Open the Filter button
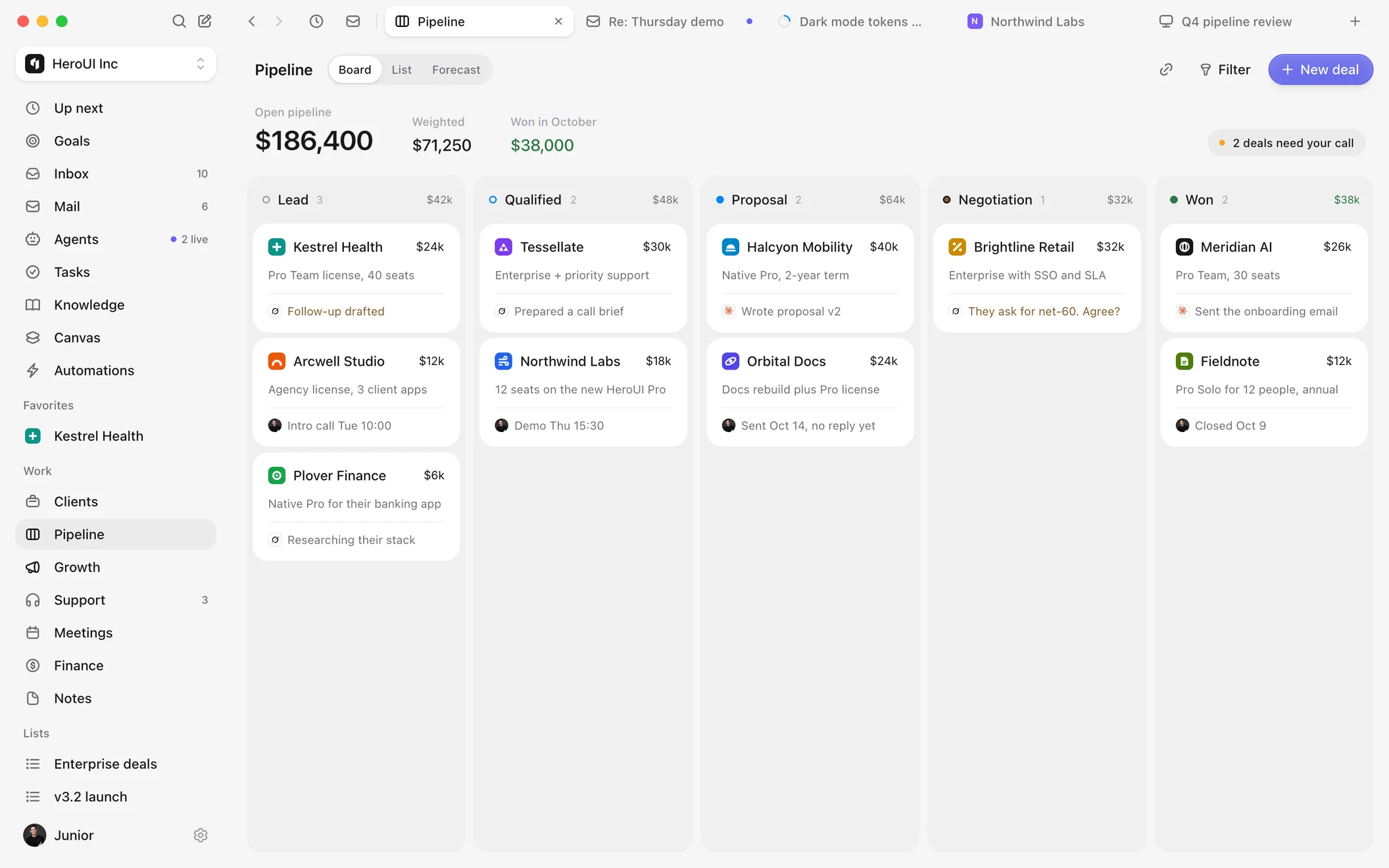This screenshot has width=1389, height=868. coord(1225,70)
